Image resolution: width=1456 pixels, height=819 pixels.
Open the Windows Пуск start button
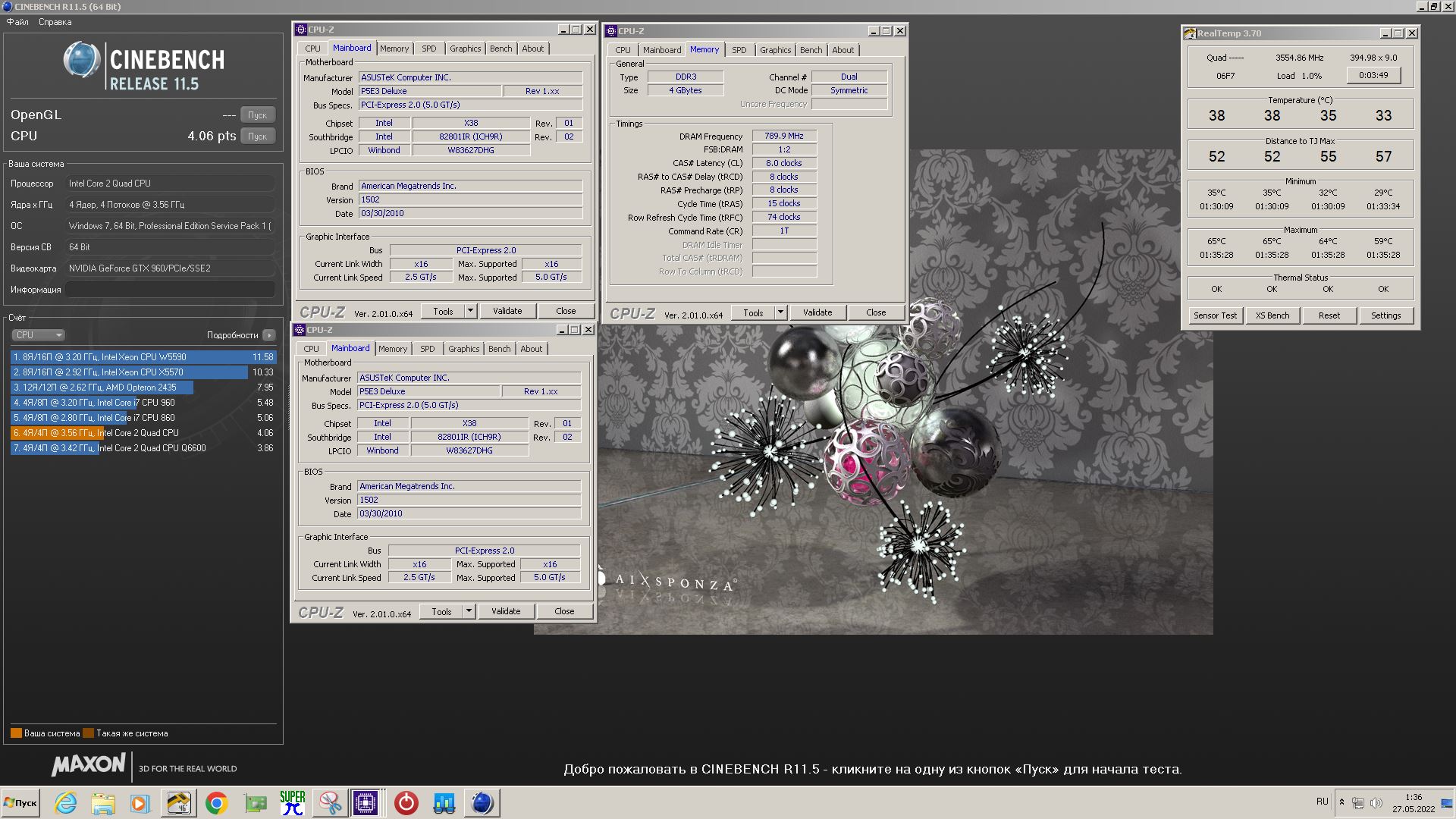[20, 803]
